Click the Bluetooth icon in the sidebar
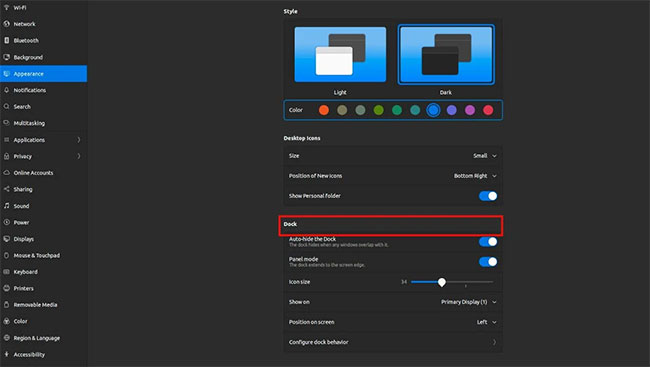The height and width of the screenshot is (367, 650). [x=7, y=40]
